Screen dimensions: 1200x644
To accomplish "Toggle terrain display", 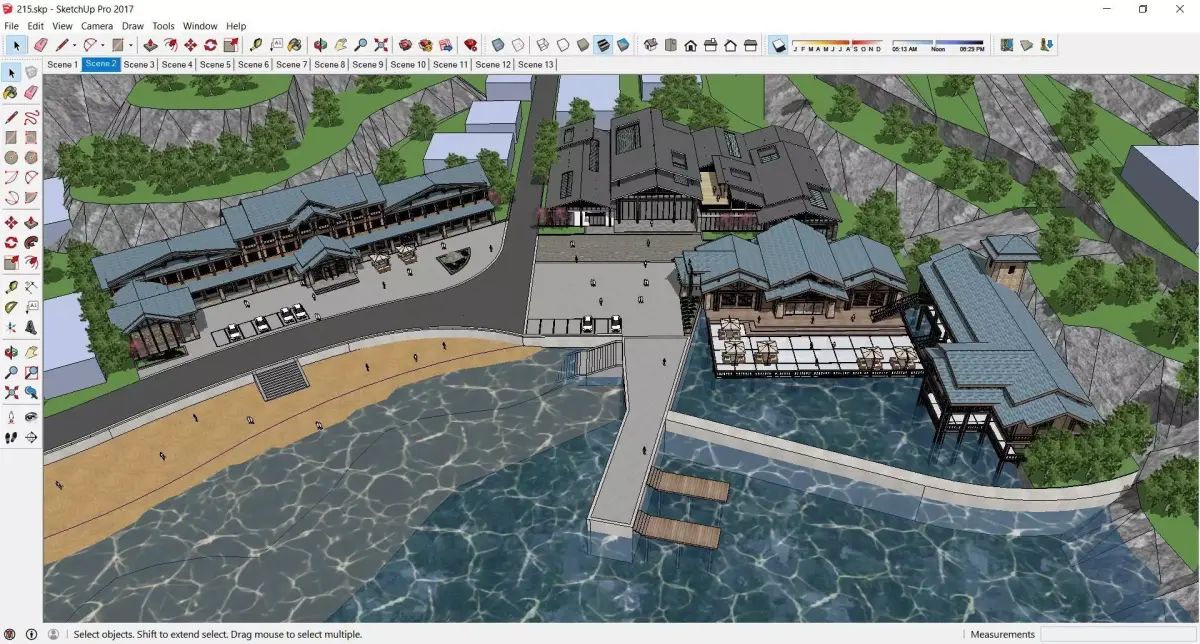I will pos(1026,45).
